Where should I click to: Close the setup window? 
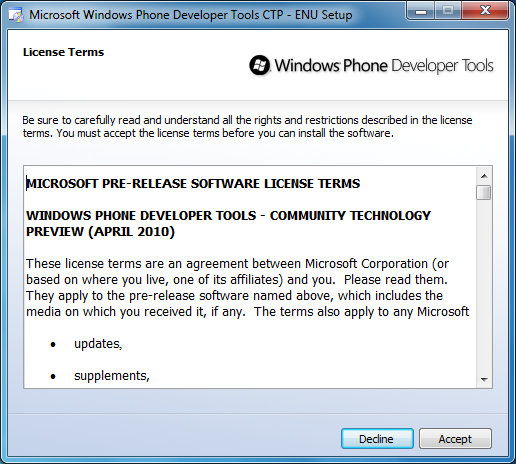click(485, 11)
